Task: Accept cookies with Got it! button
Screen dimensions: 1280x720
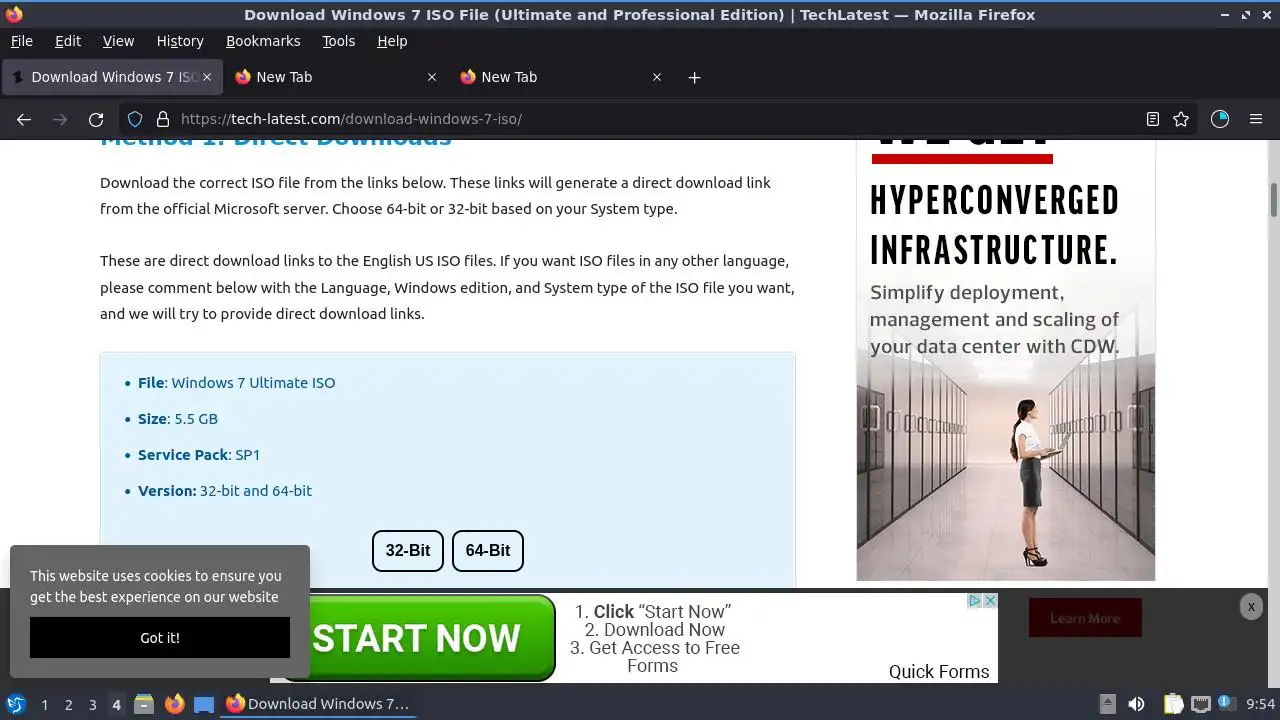Action: [160, 638]
